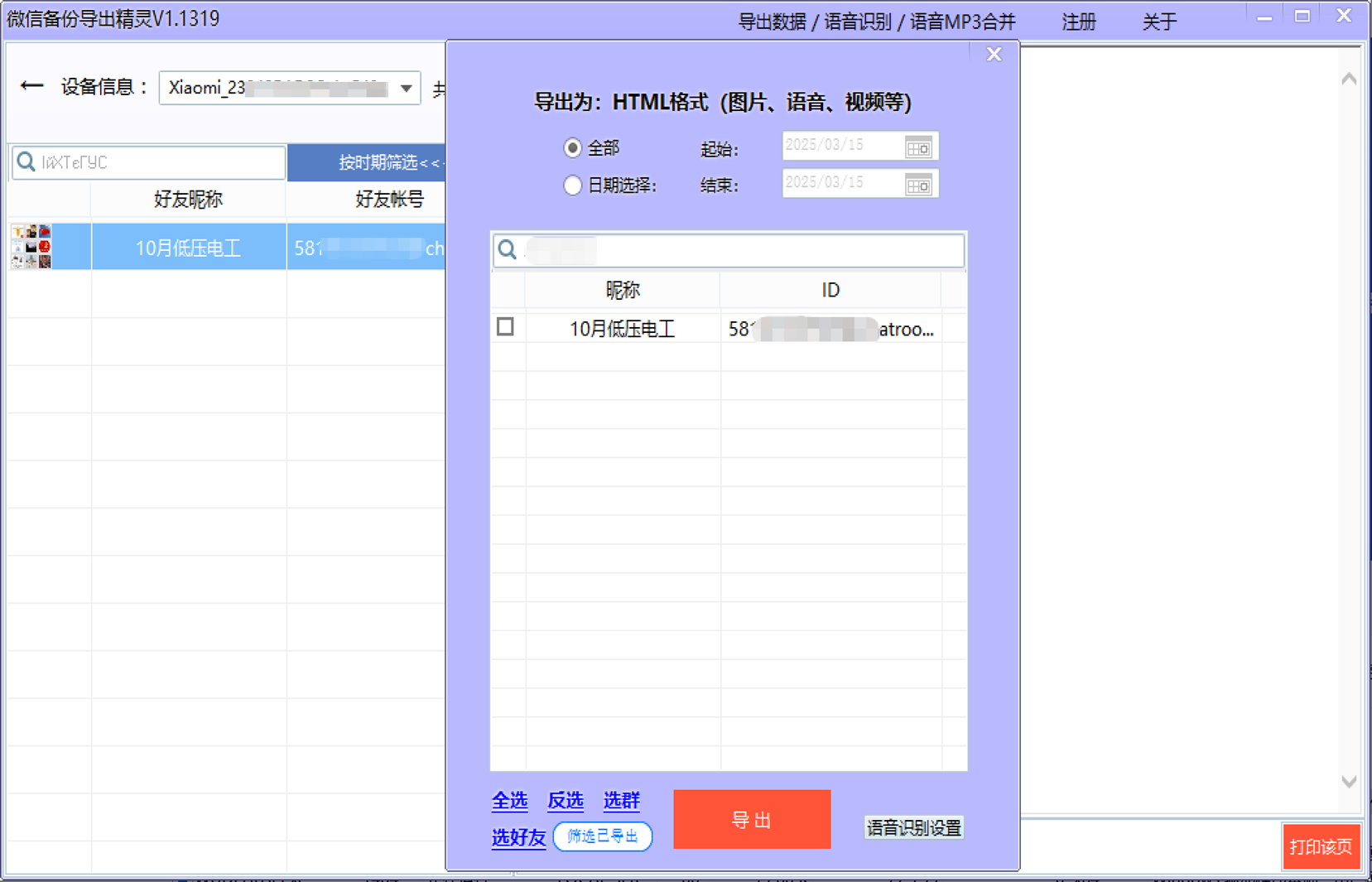Minimize the application window
The width and height of the screenshot is (1372, 882).
pyautogui.click(x=1264, y=17)
